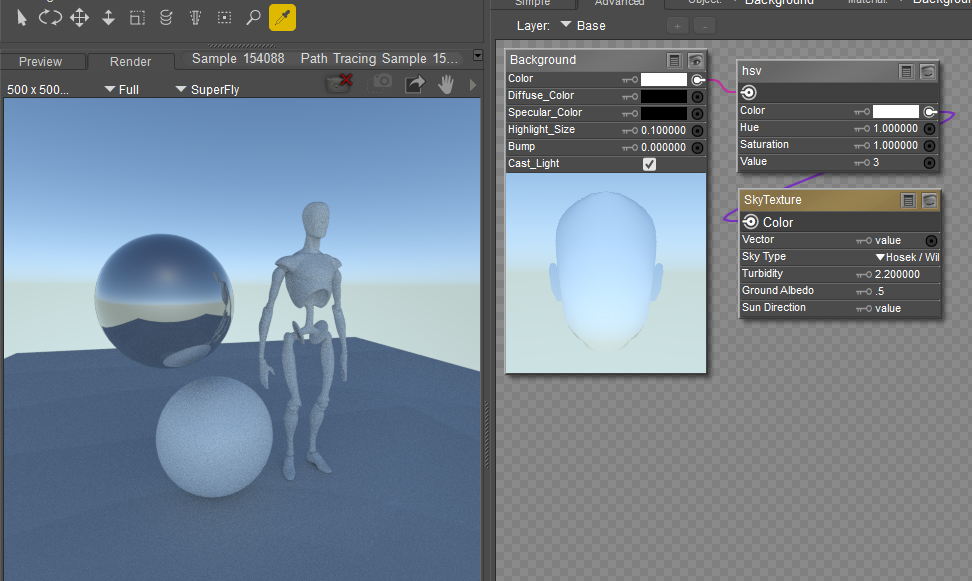Click the Turbidity value field
Image resolution: width=972 pixels, height=581 pixels.
895,274
